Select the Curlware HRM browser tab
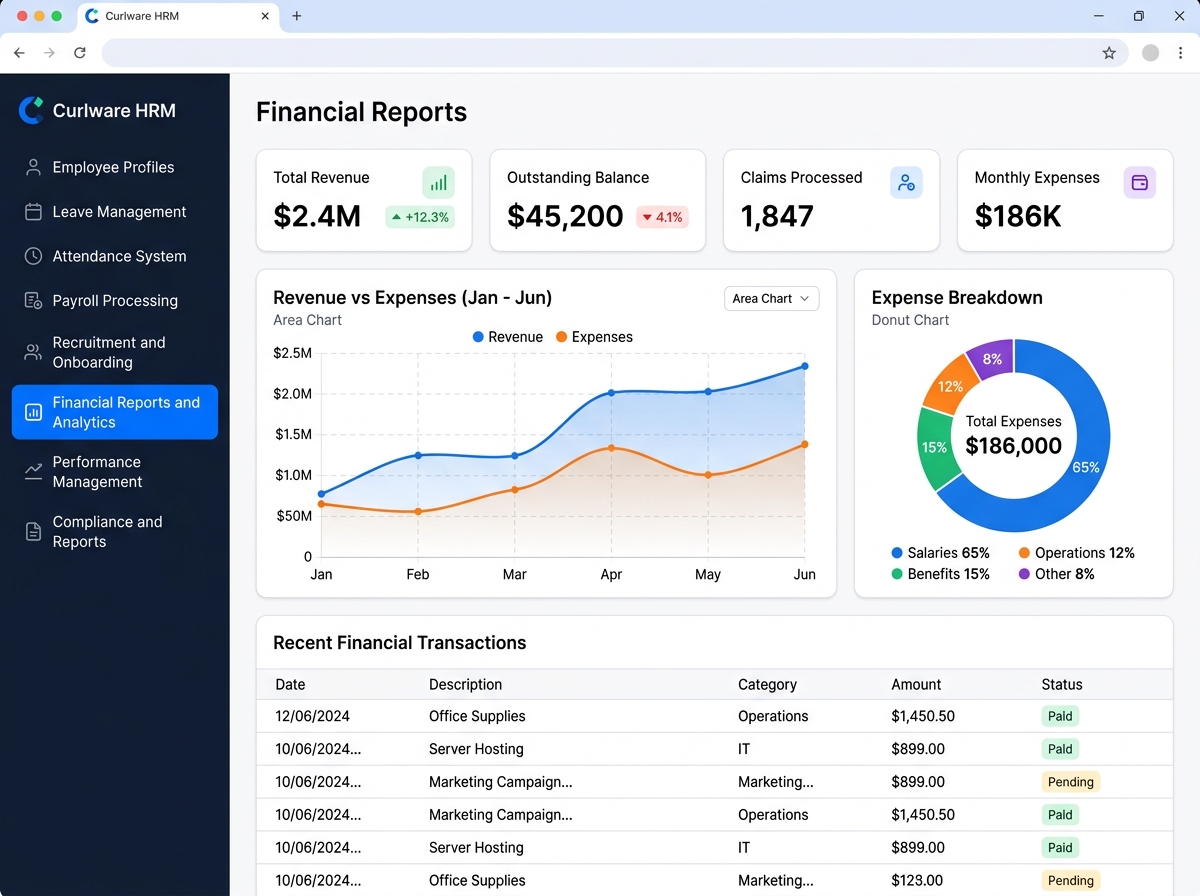 tap(178, 17)
